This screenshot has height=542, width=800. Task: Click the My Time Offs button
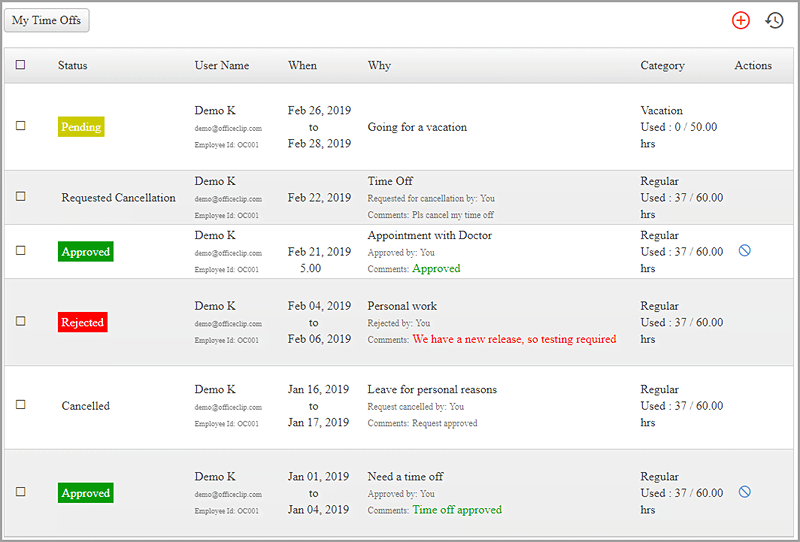point(47,20)
